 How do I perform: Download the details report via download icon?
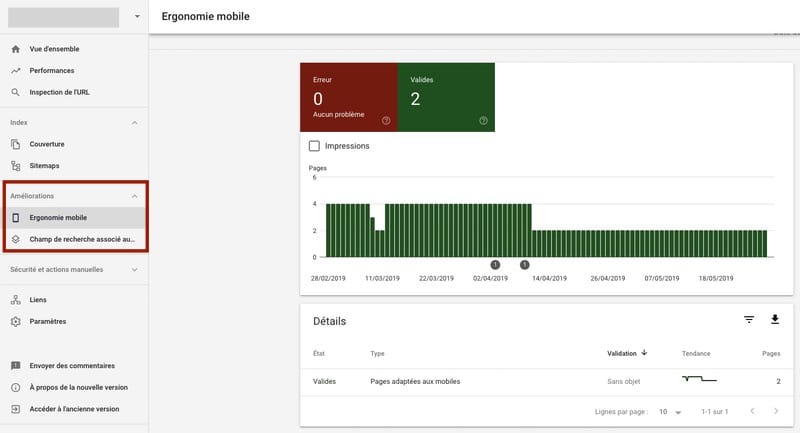774,320
